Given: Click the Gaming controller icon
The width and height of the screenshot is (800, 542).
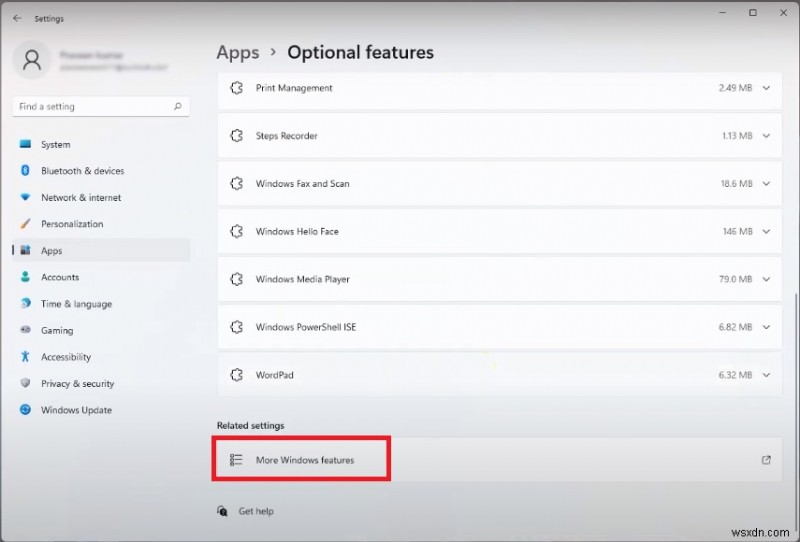Looking at the screenshot, I should 25,331.
